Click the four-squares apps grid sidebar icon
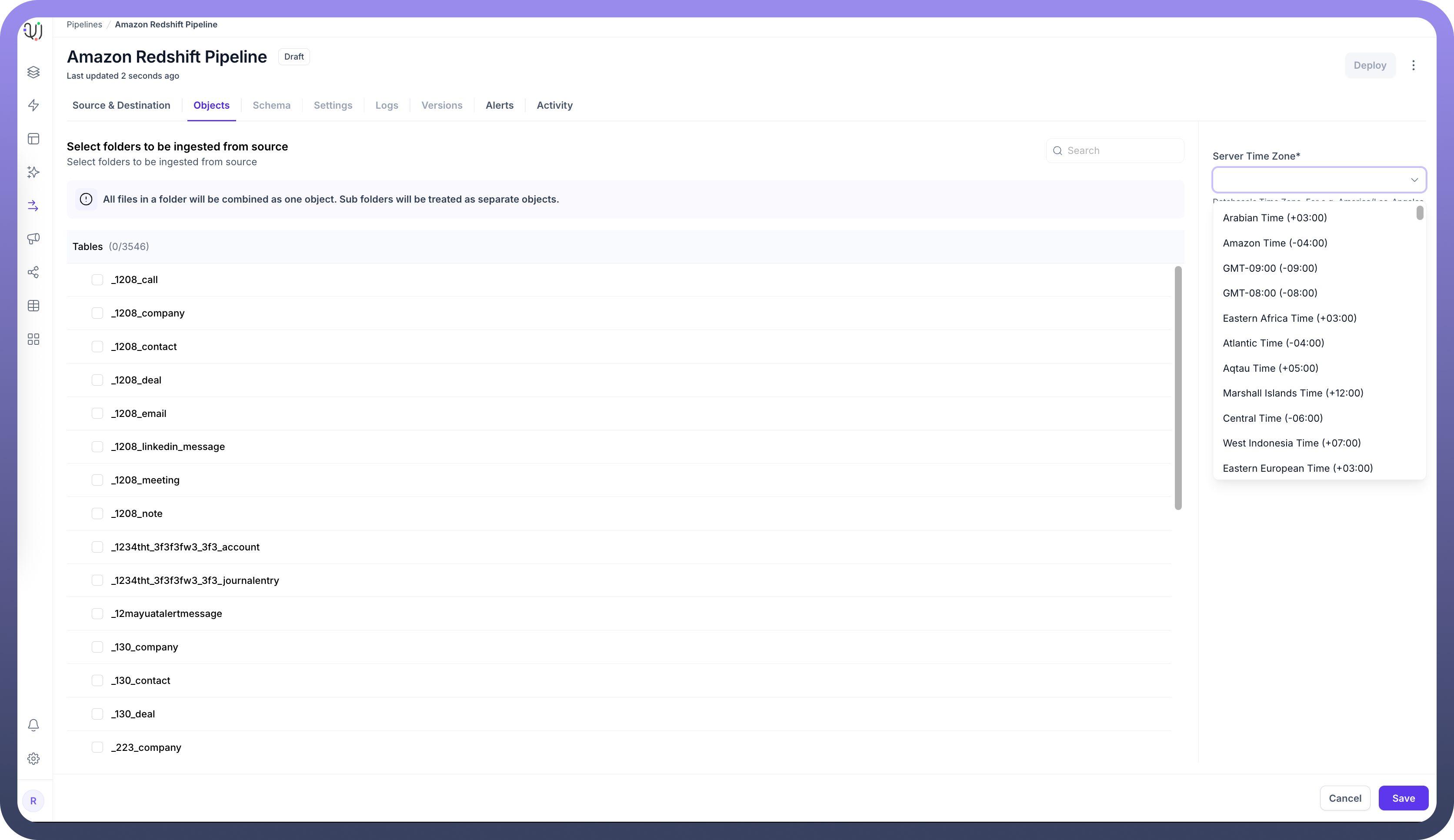This screenshot has height=840, width=1454. coord(33,339)
